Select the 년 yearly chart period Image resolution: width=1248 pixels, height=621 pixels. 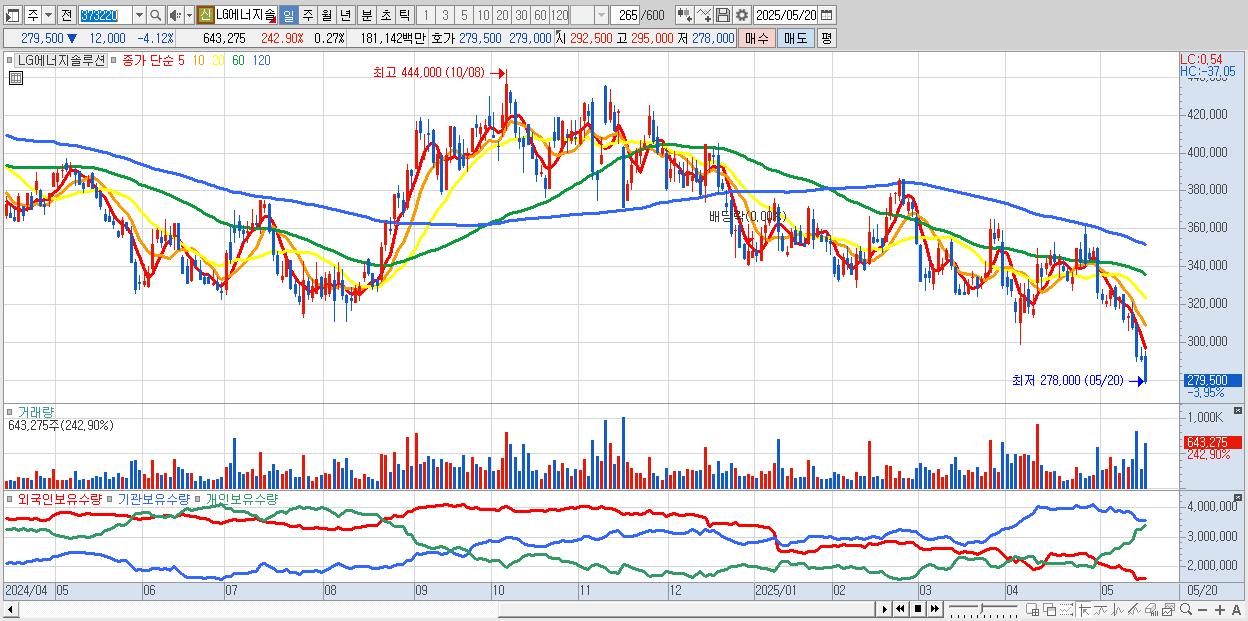[x=345, y=15]
